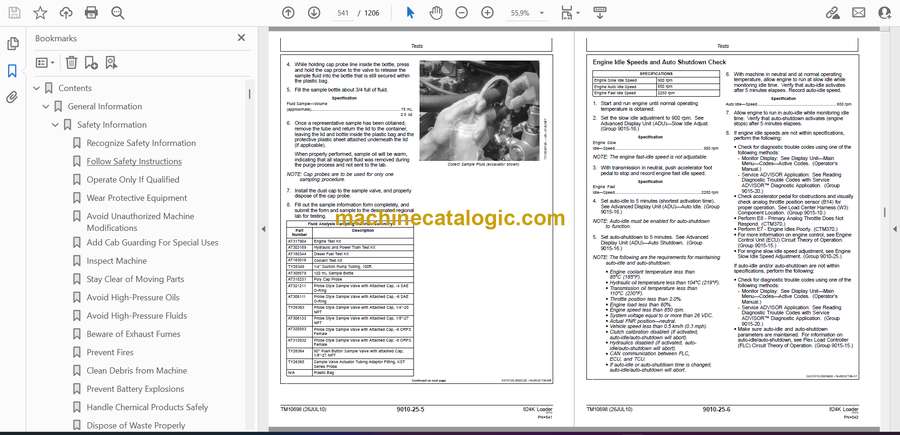
Task: Open Dispose of Waste Properly bookmark
Action: (x=136, y=426)
